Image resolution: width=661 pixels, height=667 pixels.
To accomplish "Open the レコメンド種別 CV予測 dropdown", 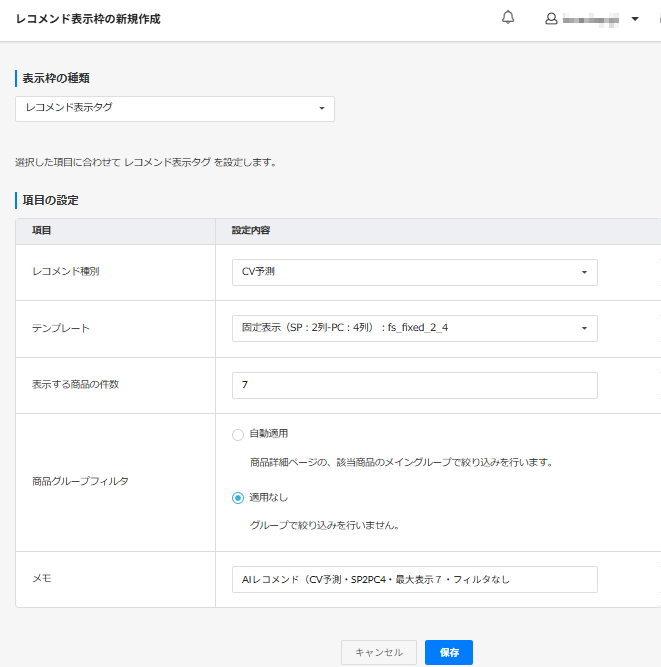I will point(415,272).
